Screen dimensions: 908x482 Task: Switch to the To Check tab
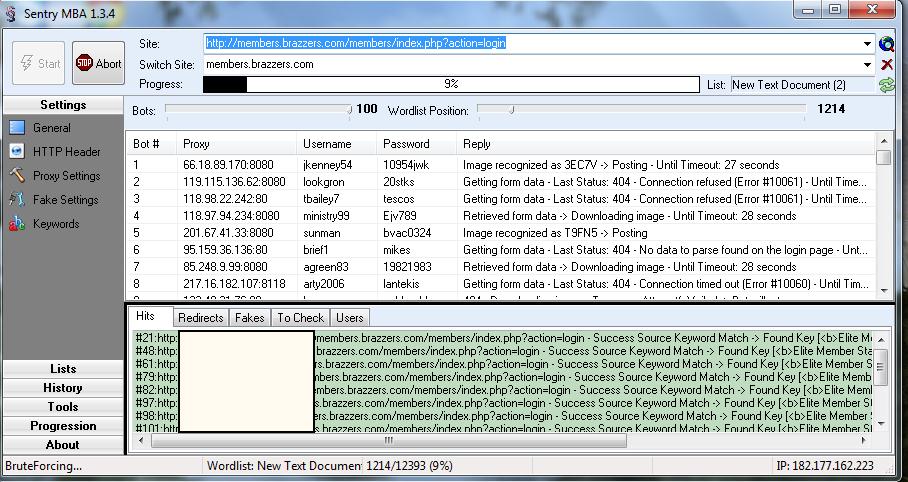tap(301, 318)
